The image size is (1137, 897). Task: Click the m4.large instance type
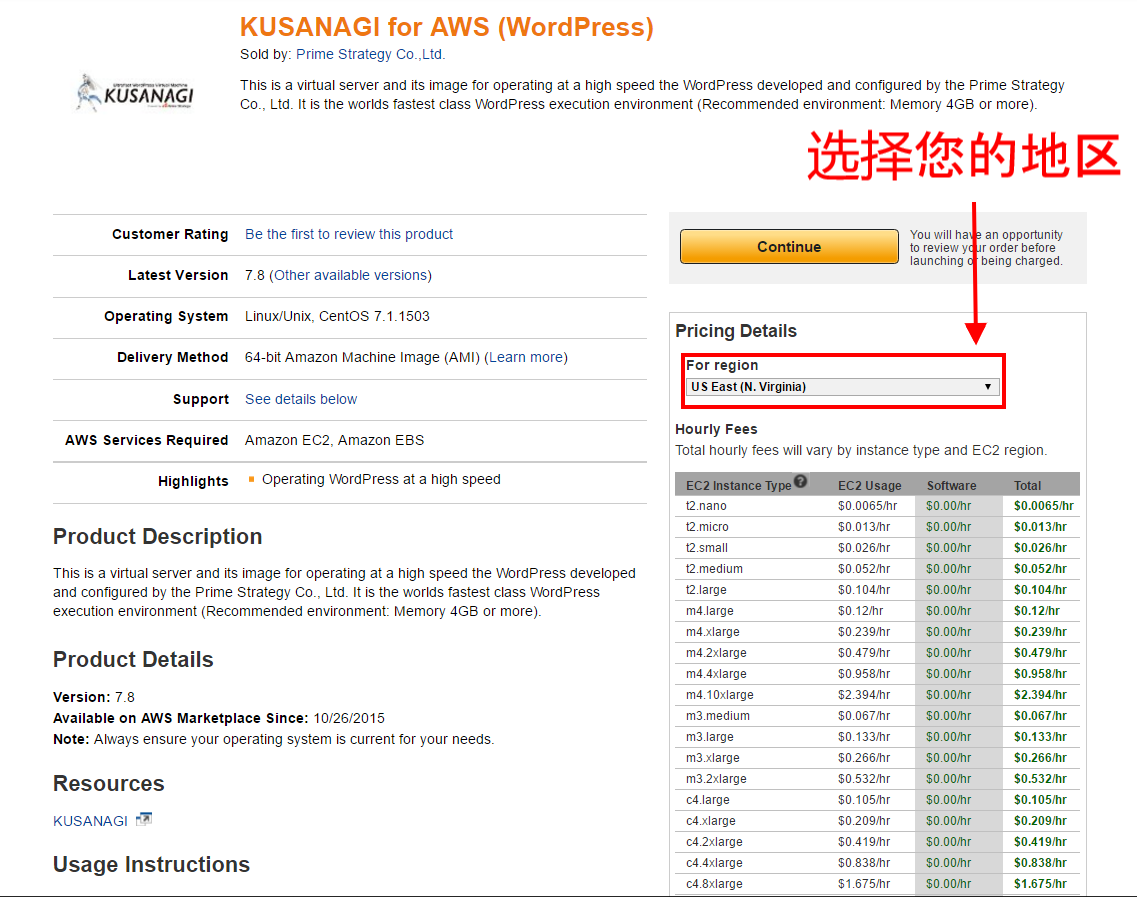point(710,611)
